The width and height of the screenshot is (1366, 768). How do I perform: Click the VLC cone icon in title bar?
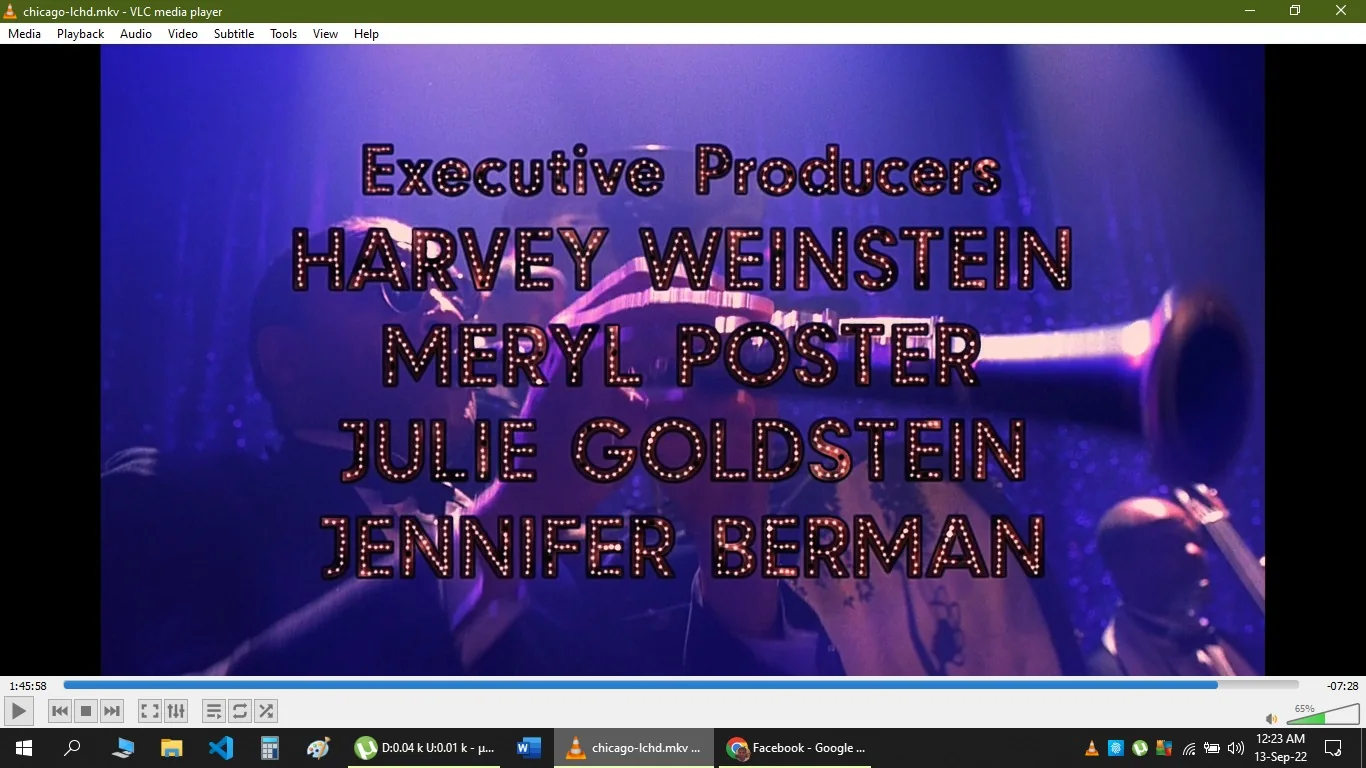pyautogui.click(x=11, y=11)
